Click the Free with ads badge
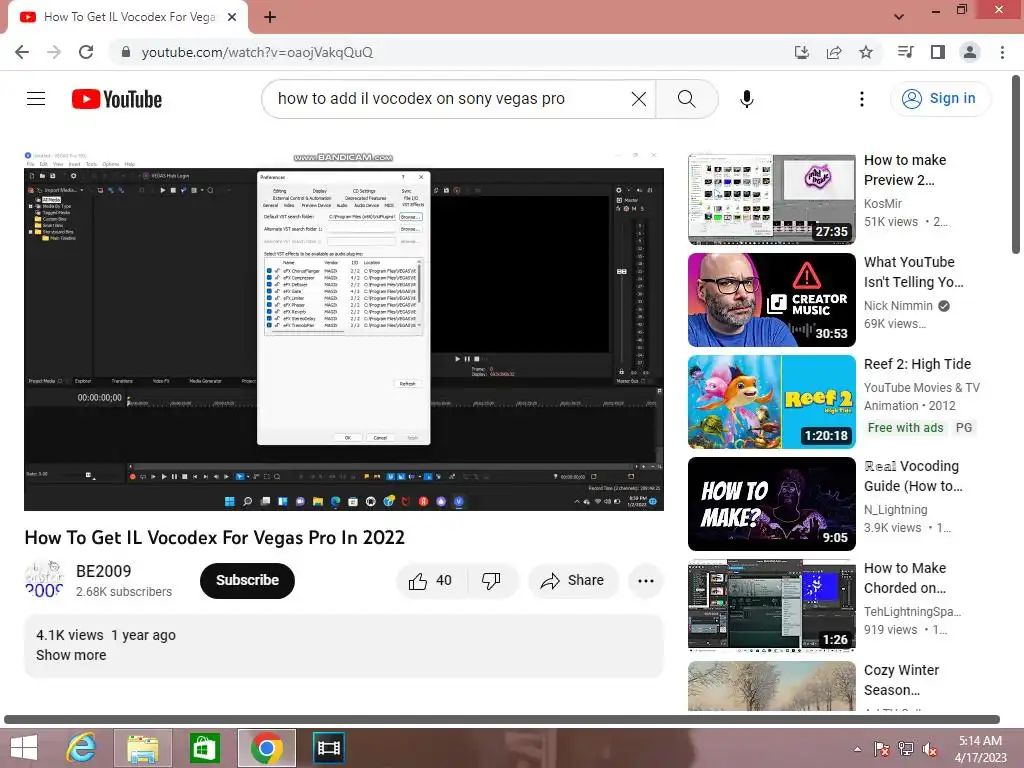This screenshot has width=1024, height=768. click(905, 428)
